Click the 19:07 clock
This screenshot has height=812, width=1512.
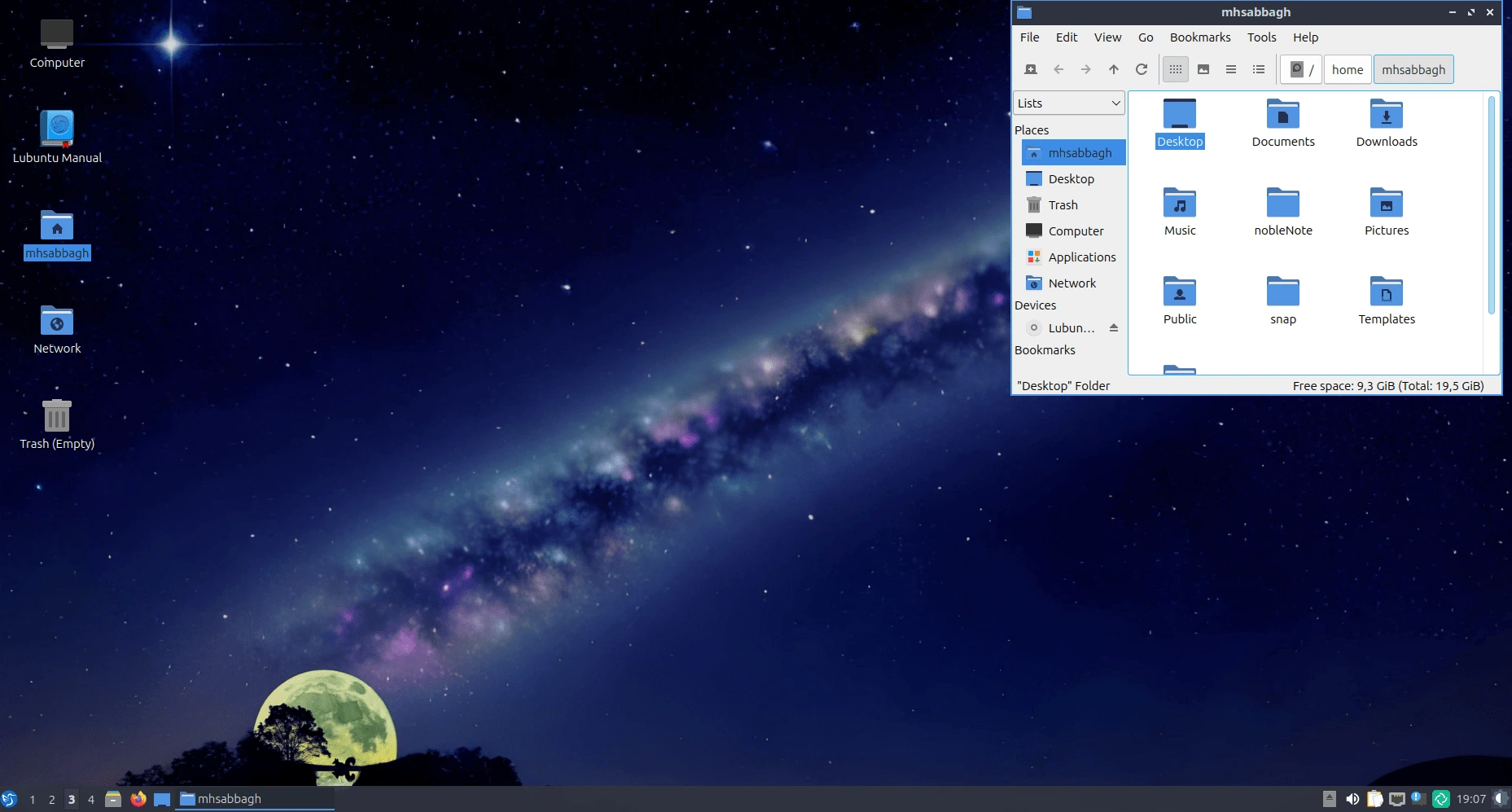1471,799
